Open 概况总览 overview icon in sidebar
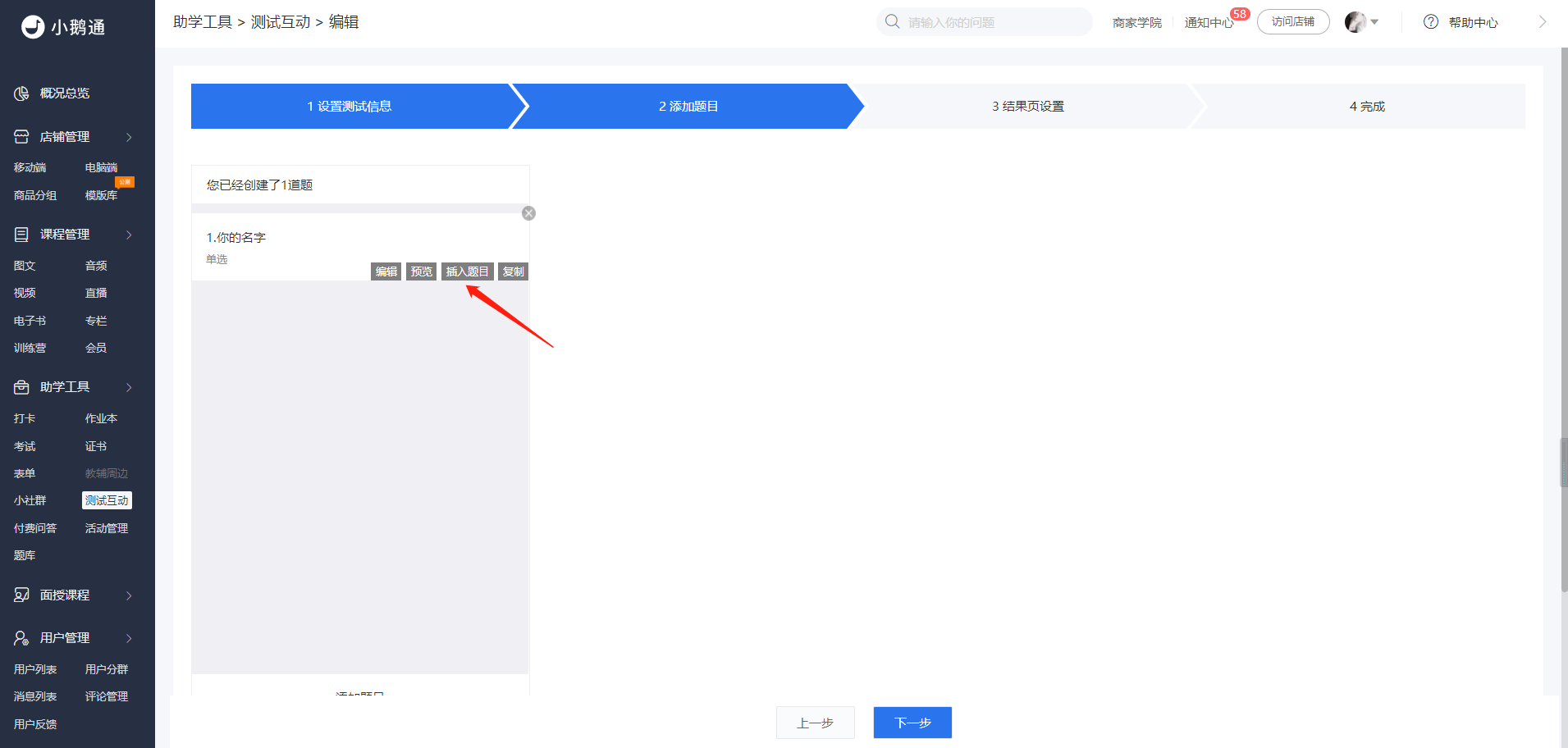This screenshot has height=748, width=1568. (x=21, y=93)
